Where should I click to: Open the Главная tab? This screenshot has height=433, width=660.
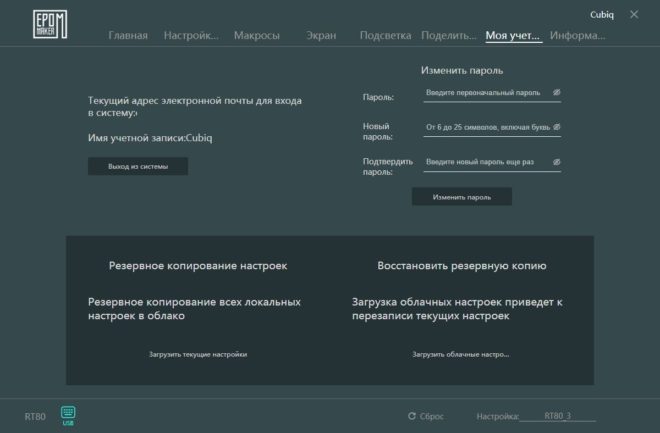[x=128, y=35]
